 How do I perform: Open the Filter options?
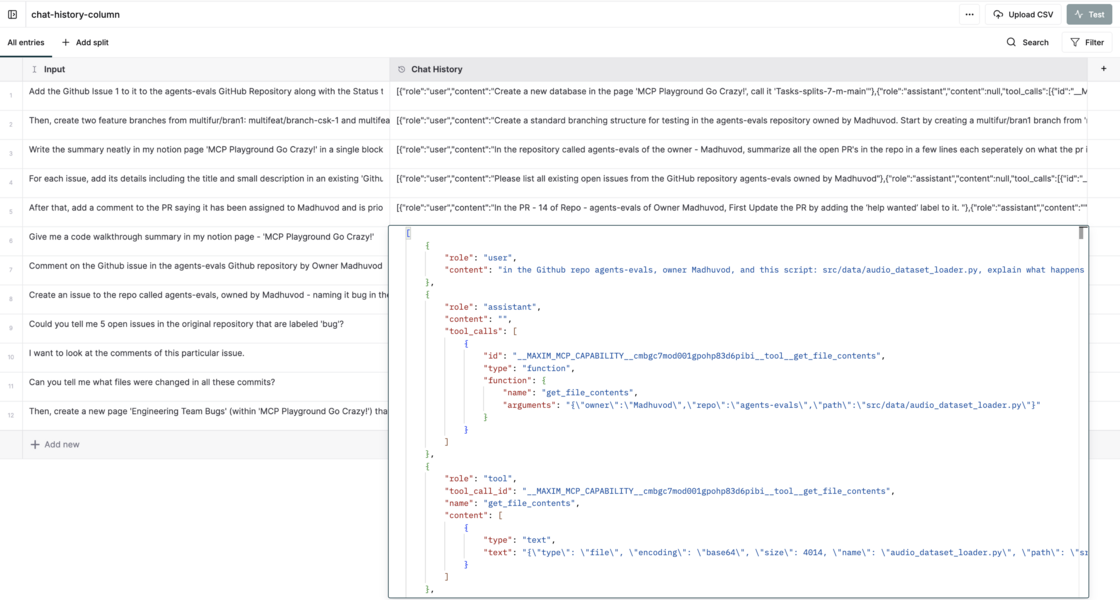[x=1087, y=42]
